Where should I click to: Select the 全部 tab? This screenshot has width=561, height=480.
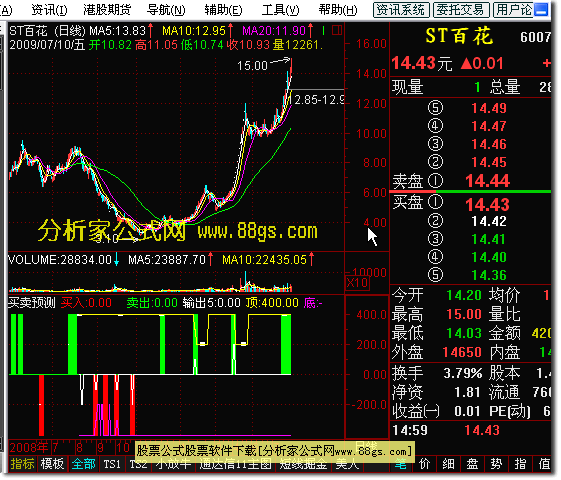coord(83,464)
